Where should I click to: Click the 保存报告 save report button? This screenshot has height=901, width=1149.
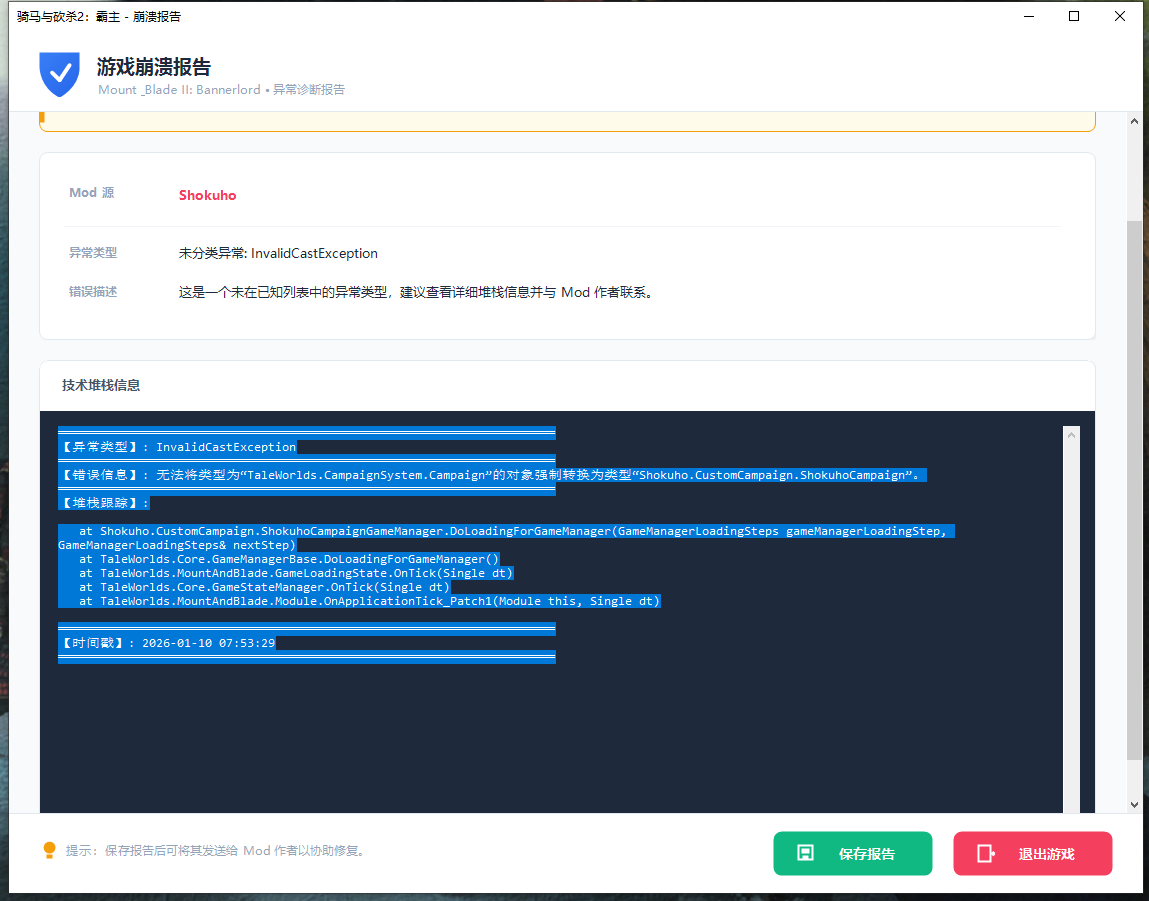coord(852,853)
